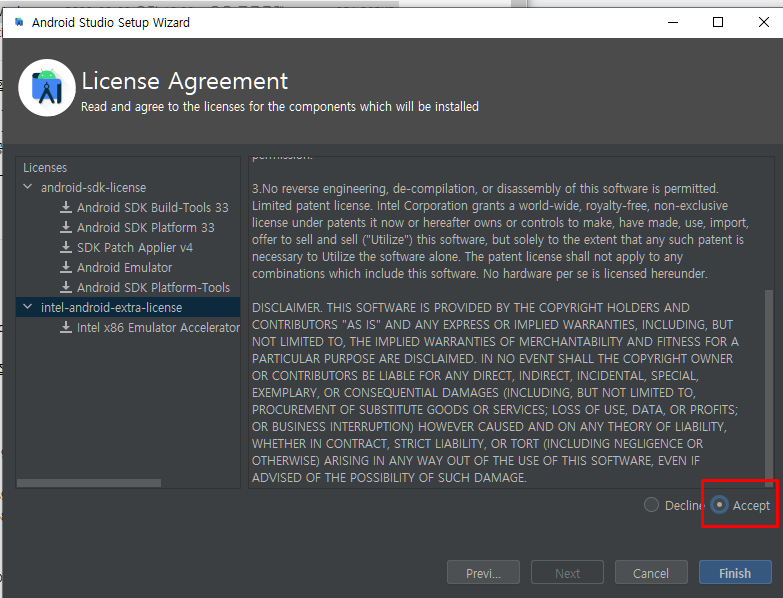Select Intel x86 Emulator Accelerator entry
The width and height of the screenshot is (783, 598).
click(158, 327)
